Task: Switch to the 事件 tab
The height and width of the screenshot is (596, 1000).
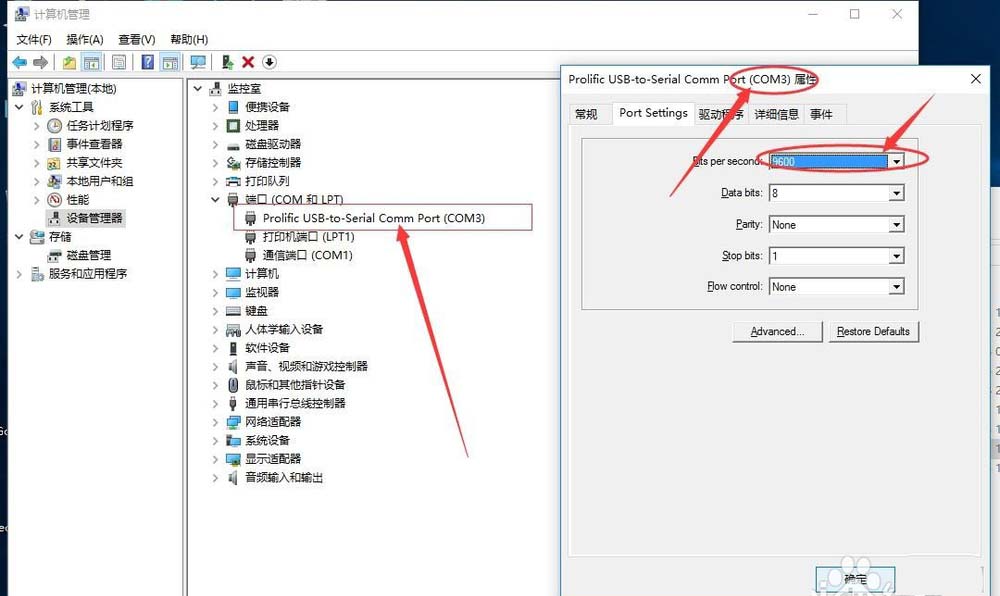Action: coord(821,114)
